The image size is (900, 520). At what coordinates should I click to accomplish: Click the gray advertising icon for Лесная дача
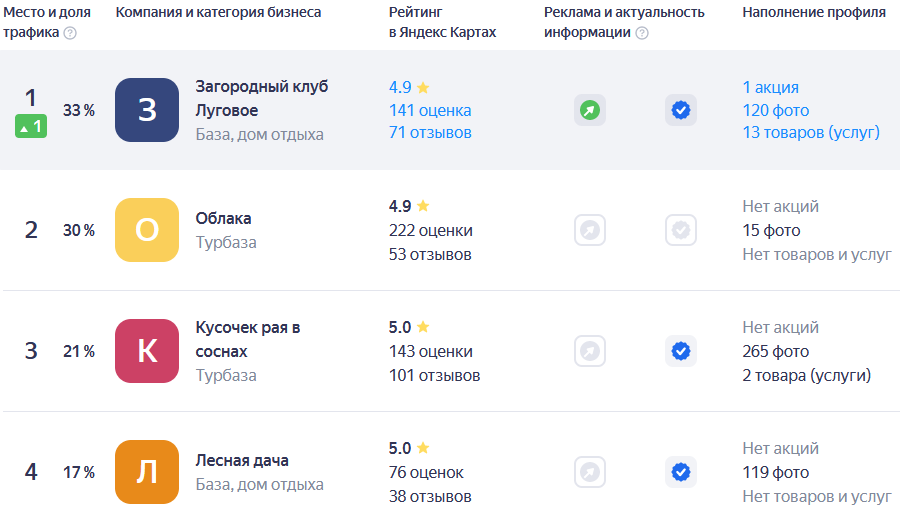(589, 472)
